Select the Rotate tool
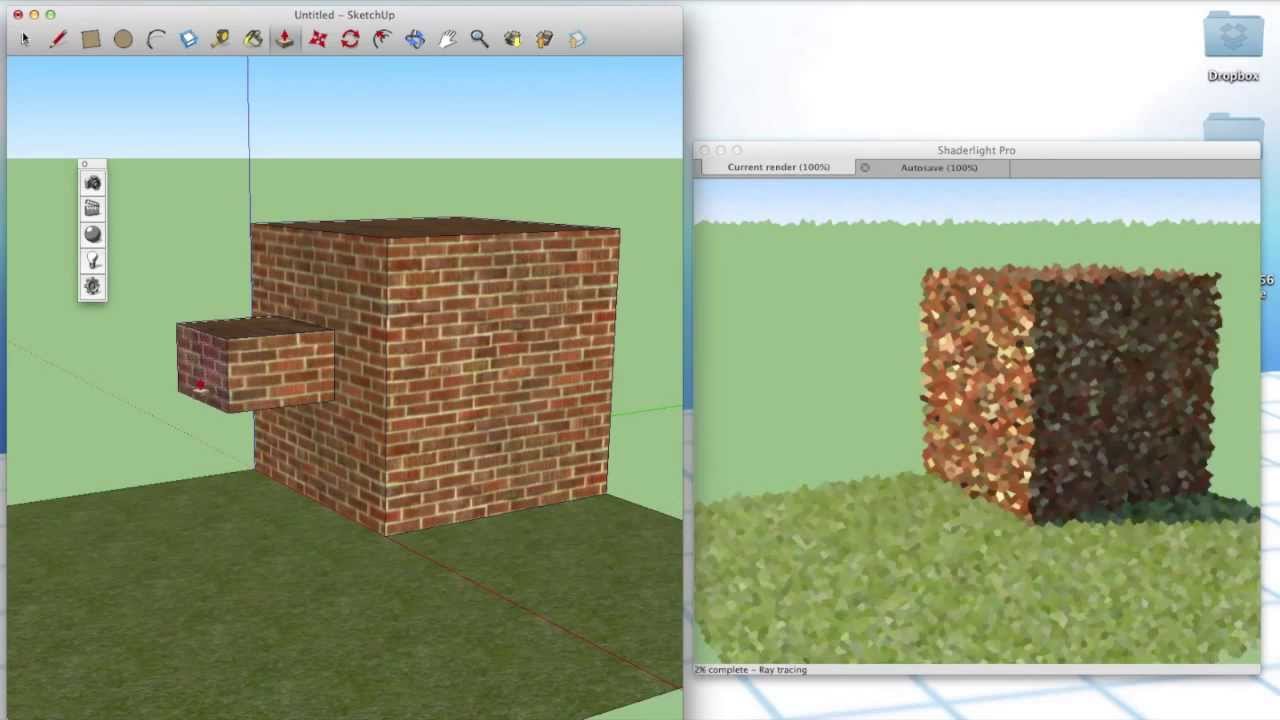This screenshot has height=720, width=1280. pyautogui.click(x=350, y=39)
